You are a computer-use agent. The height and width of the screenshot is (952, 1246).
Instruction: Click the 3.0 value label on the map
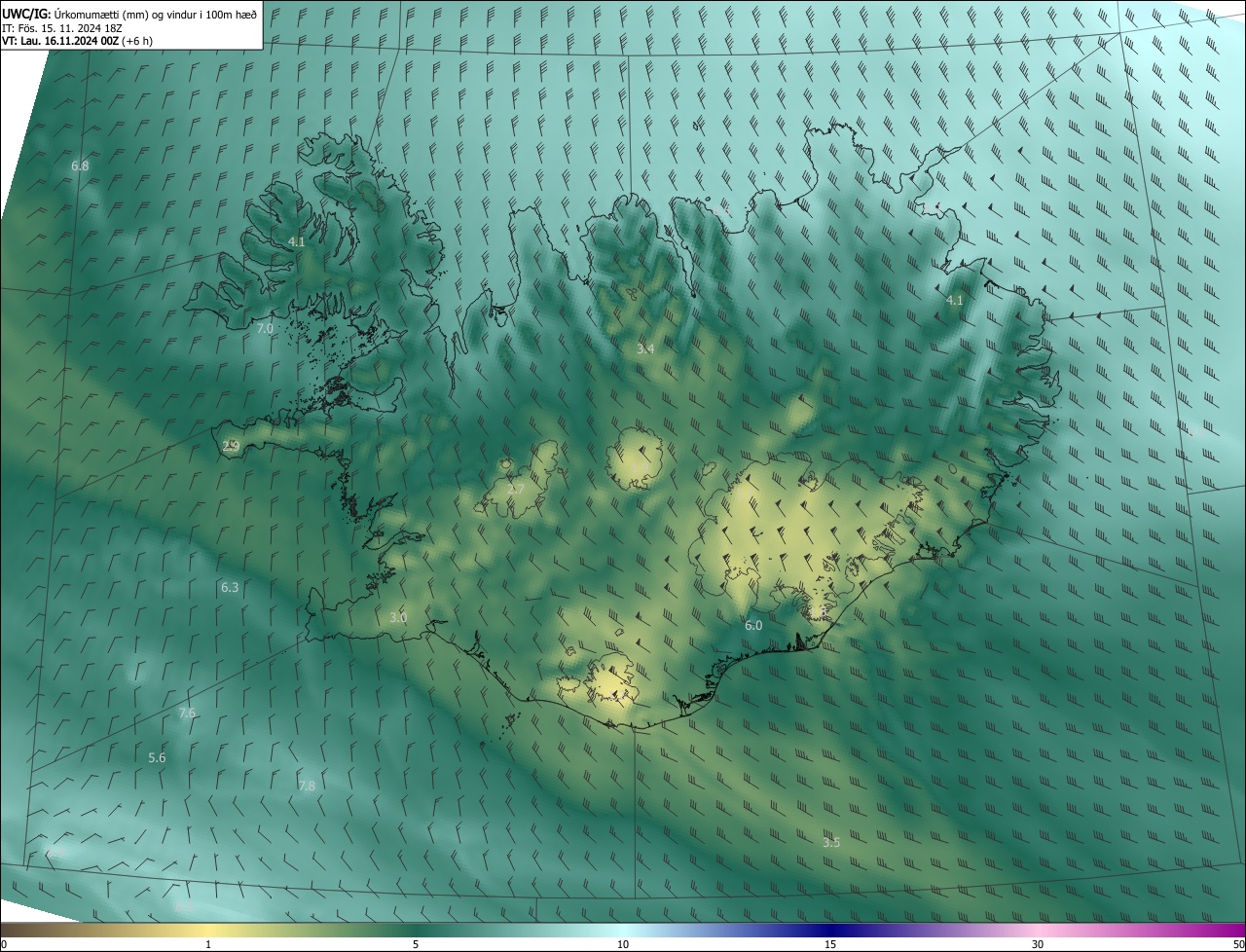tap(398, 618)
